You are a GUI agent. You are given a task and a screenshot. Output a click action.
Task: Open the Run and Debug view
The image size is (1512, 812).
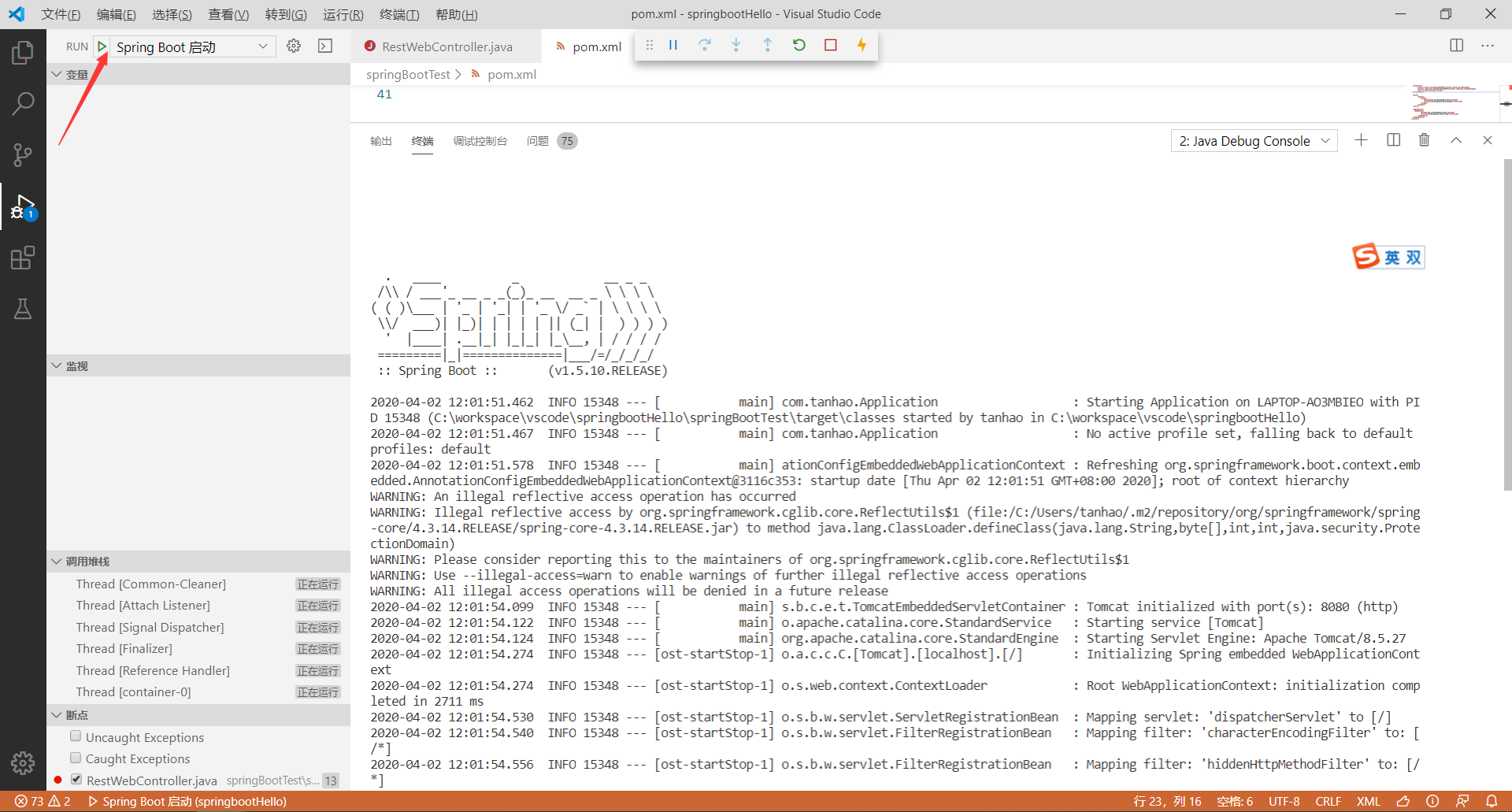[x=23, y=206]
